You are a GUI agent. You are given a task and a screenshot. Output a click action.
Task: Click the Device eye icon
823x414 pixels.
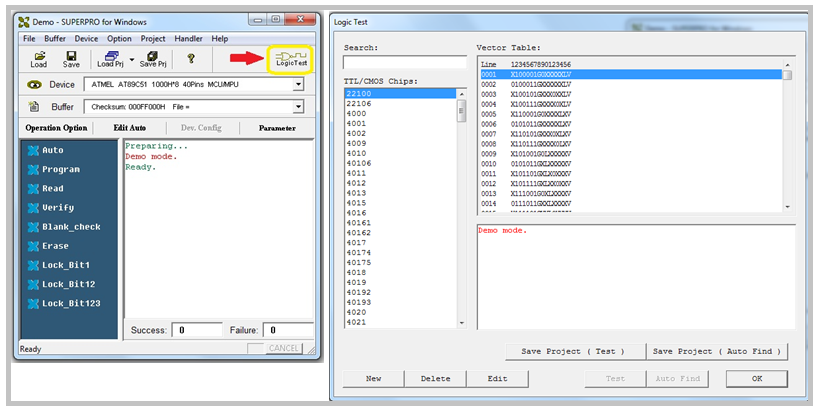point(34,85)
